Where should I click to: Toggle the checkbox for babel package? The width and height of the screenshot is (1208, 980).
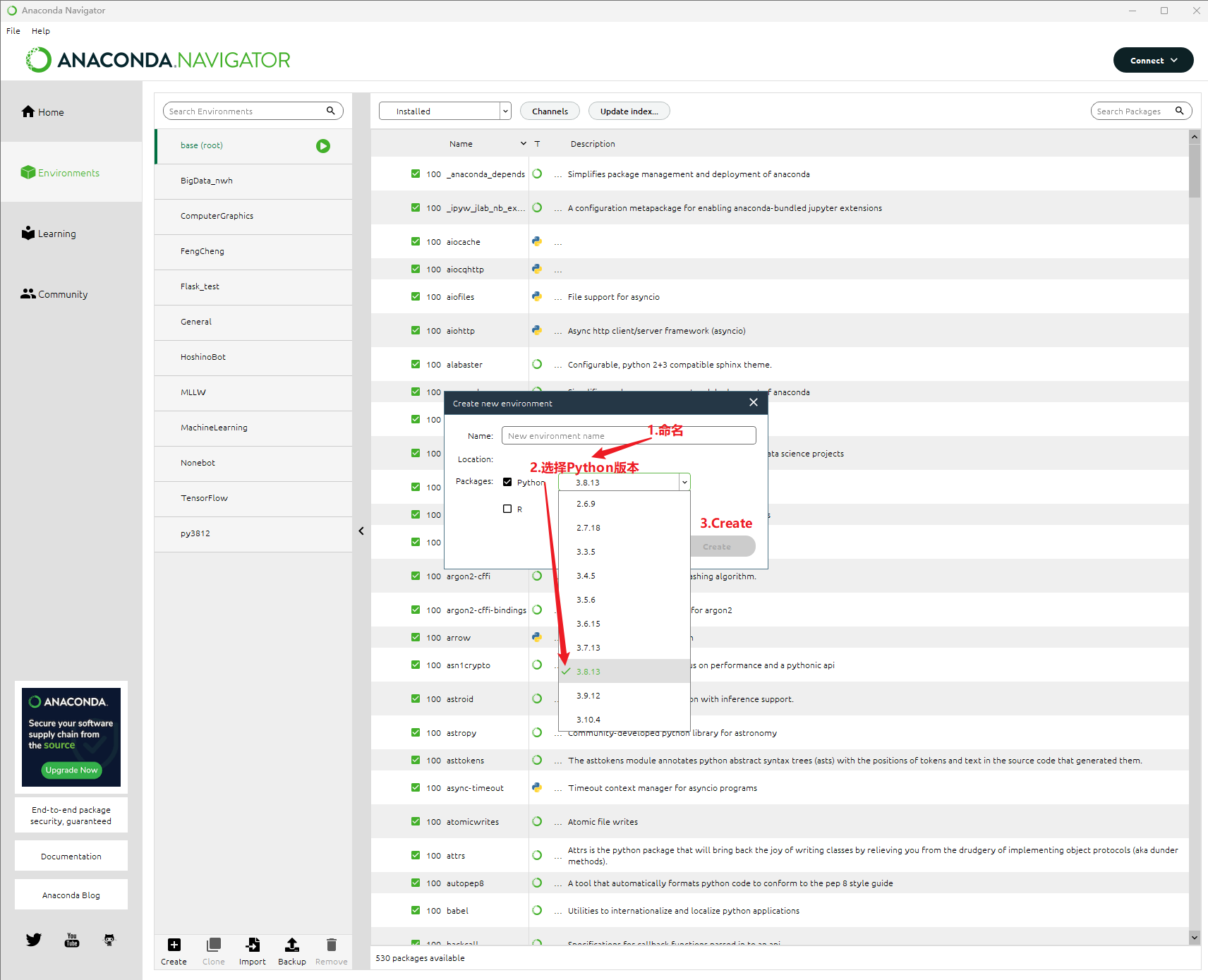pos(416,910)
